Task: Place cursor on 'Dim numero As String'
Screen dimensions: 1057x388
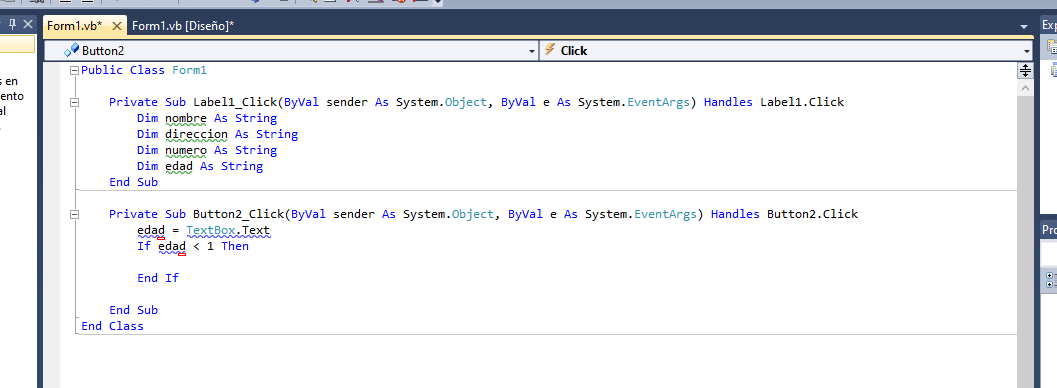Action: click(x=207, y=150)
